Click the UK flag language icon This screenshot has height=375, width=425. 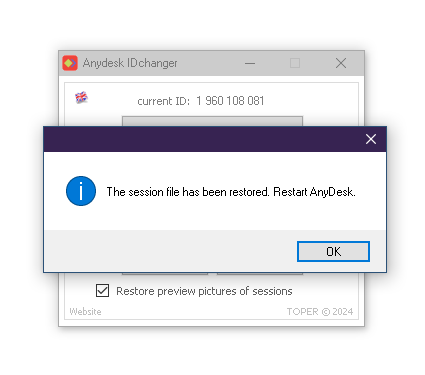tap(81, 98)
